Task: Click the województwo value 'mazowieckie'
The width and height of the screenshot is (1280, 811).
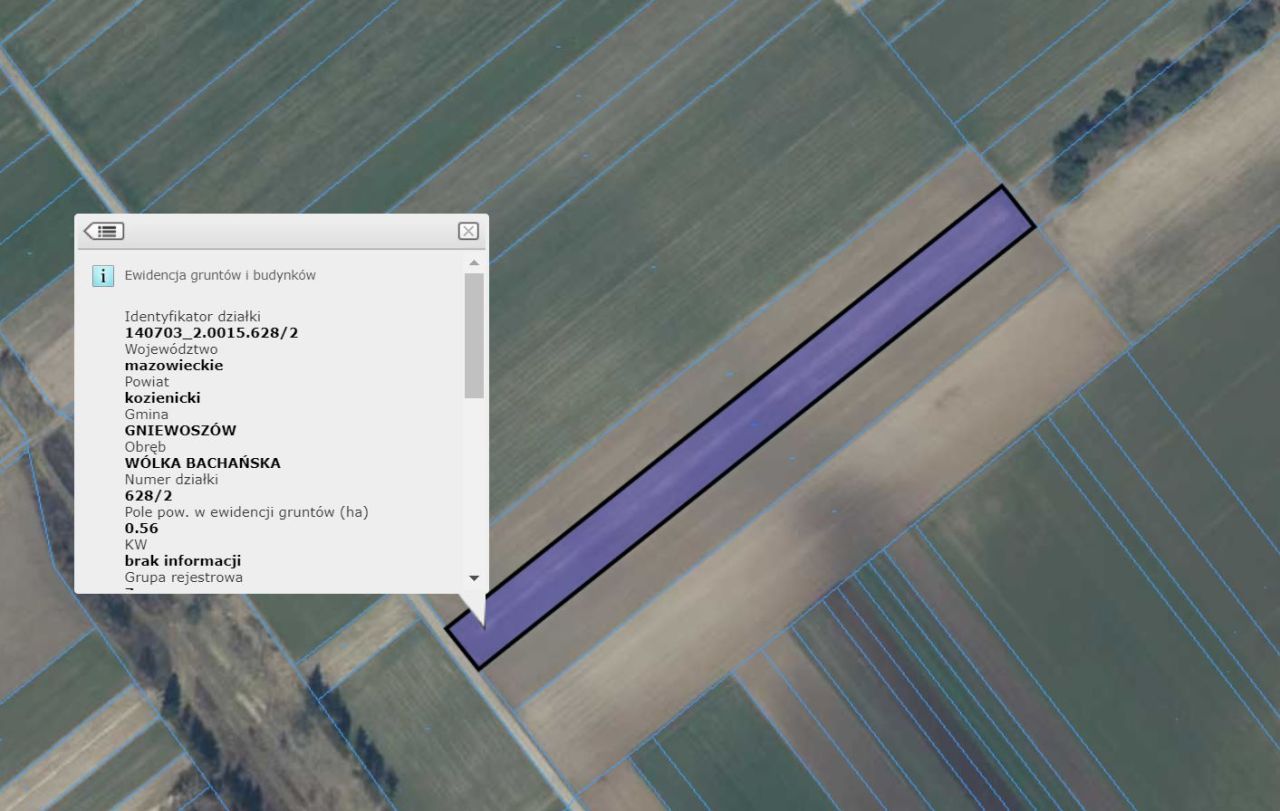Action: pos(174,365)
